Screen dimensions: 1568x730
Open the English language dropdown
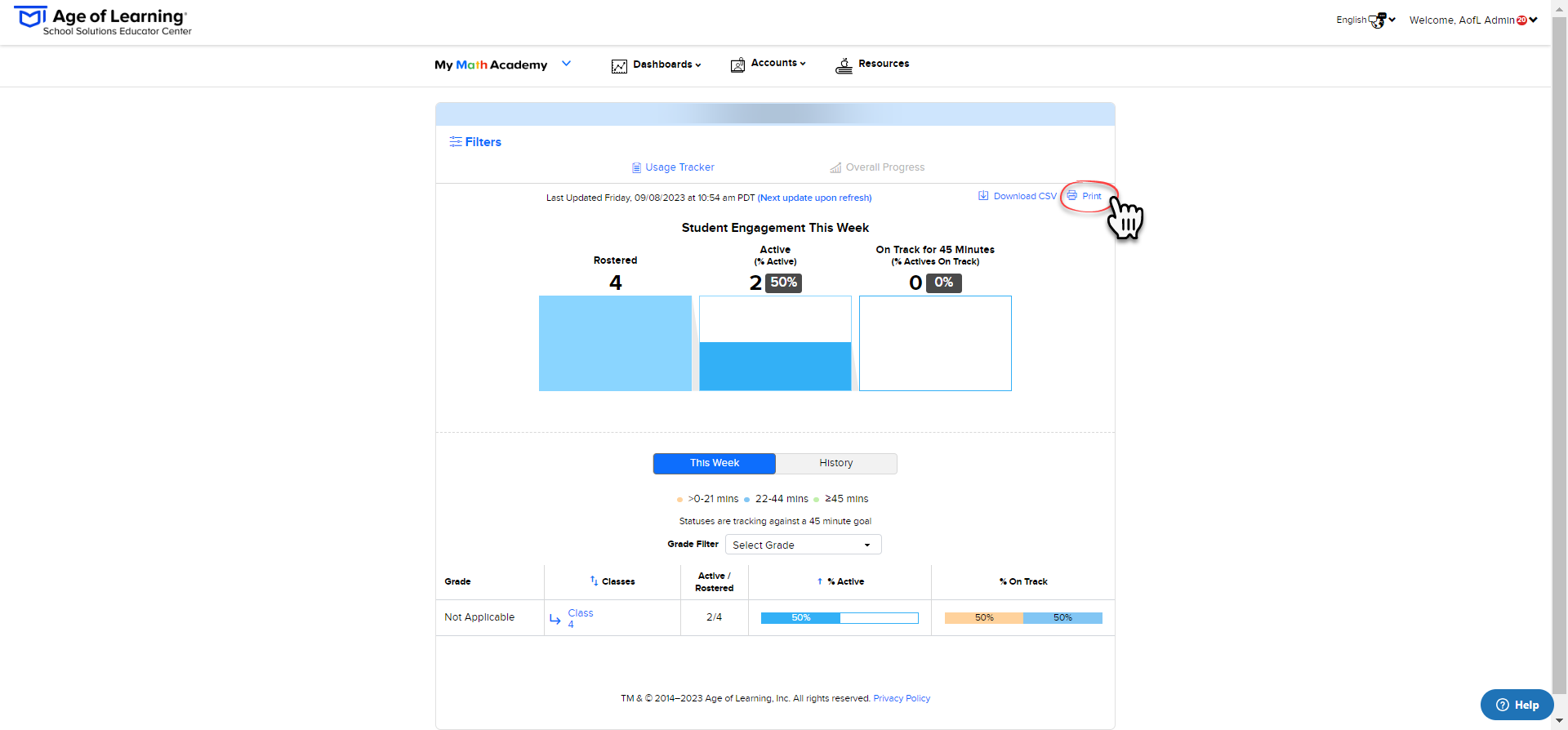[x=1365, y=20]
